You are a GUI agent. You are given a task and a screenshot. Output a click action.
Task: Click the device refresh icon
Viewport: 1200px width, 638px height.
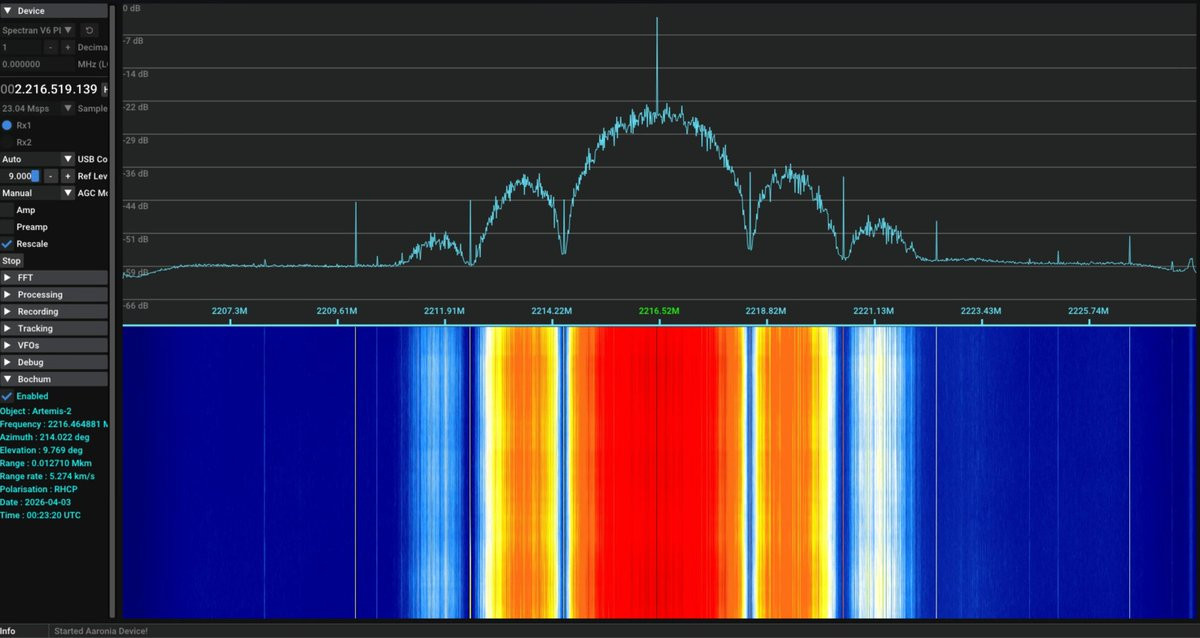coord(88,30)
